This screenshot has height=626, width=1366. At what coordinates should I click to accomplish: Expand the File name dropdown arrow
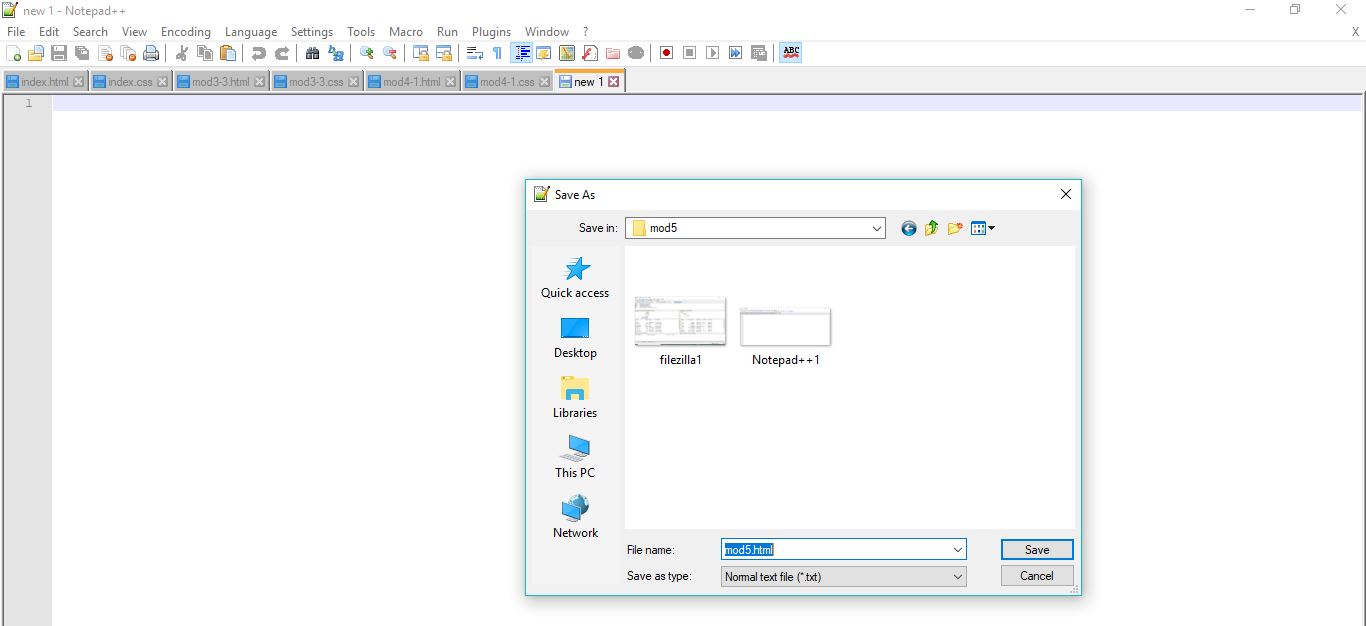click(958, 550)
